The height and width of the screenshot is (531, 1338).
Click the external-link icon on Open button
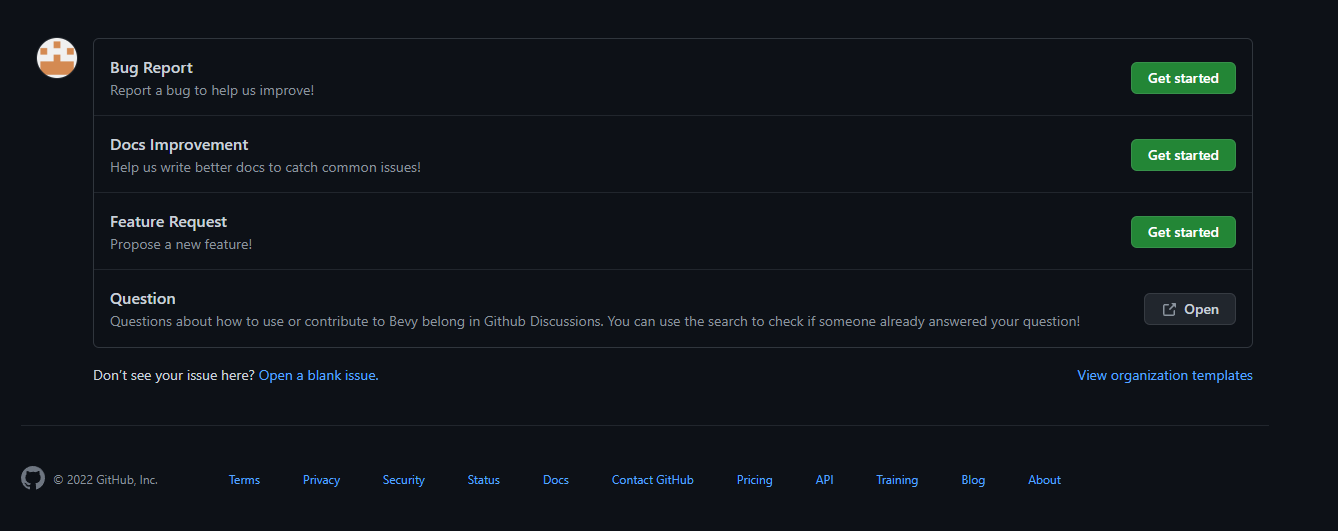pyautogui.click(x=1169, y=309)
